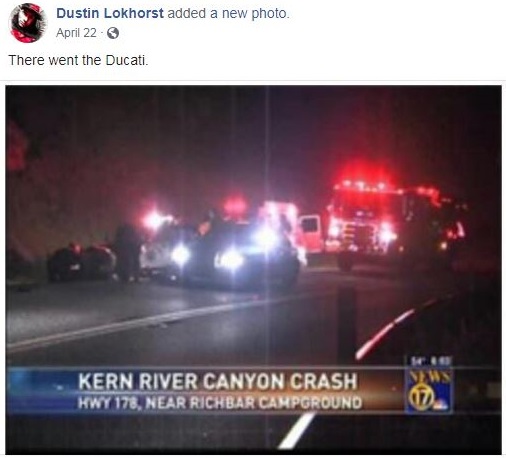Click the Dustin Lokhorst name link

[110, 13]
